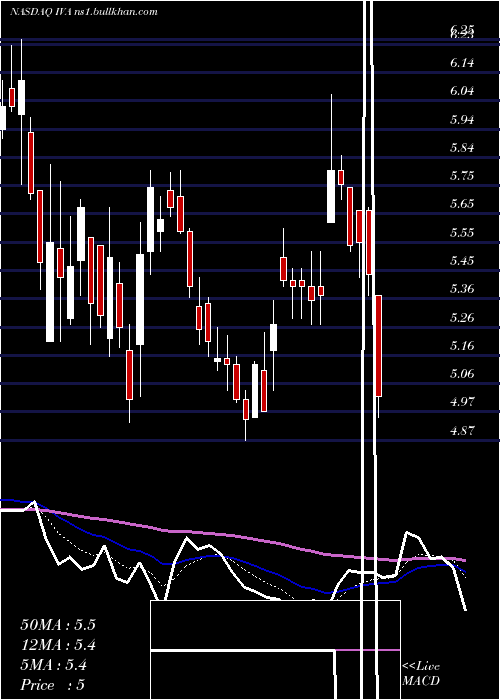
Task: Click the 5.94 price axis label
Action: coord(462,119)
